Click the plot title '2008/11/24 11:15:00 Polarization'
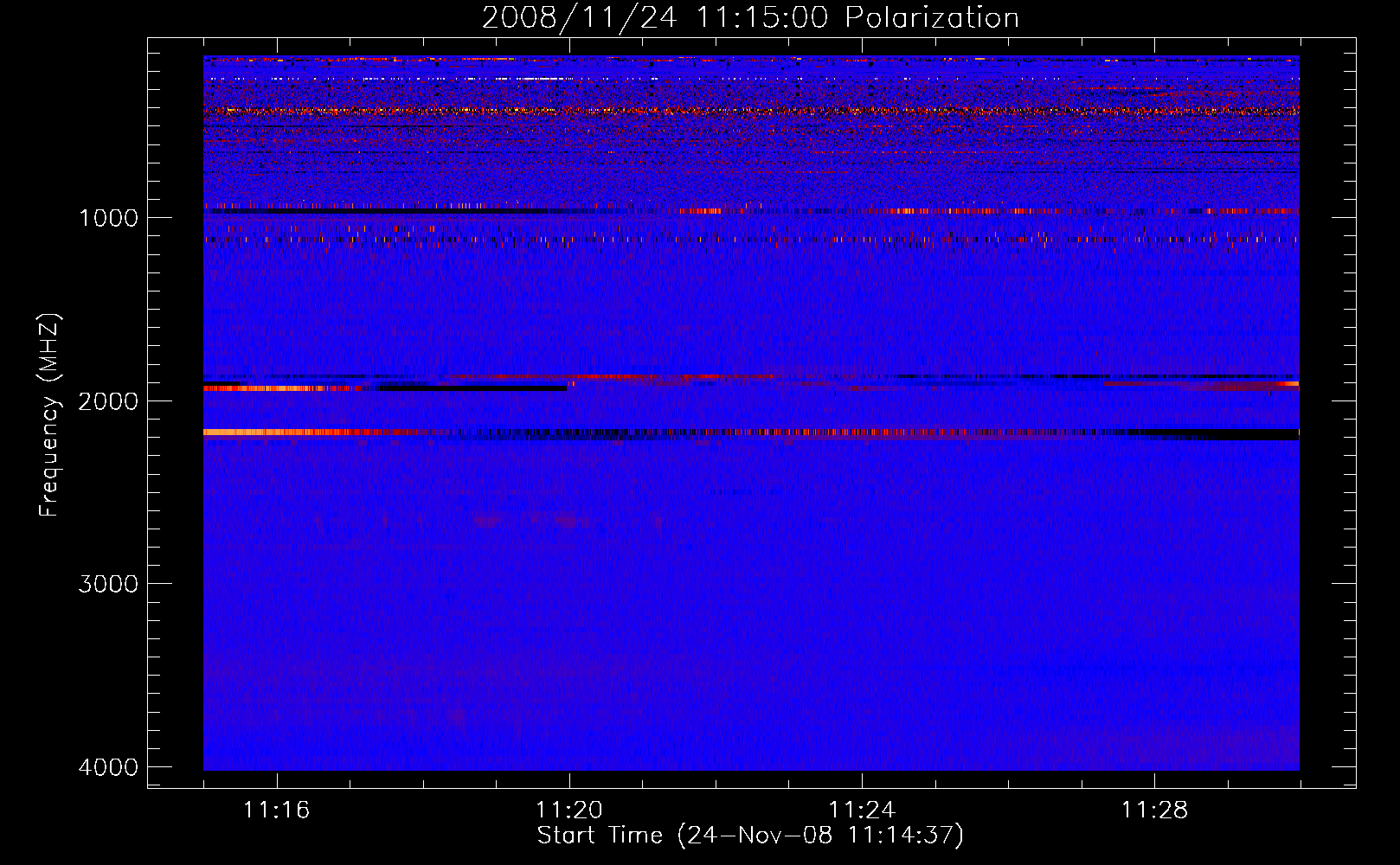This screenshot has width=1400, height=865. (x=750, y=18)
